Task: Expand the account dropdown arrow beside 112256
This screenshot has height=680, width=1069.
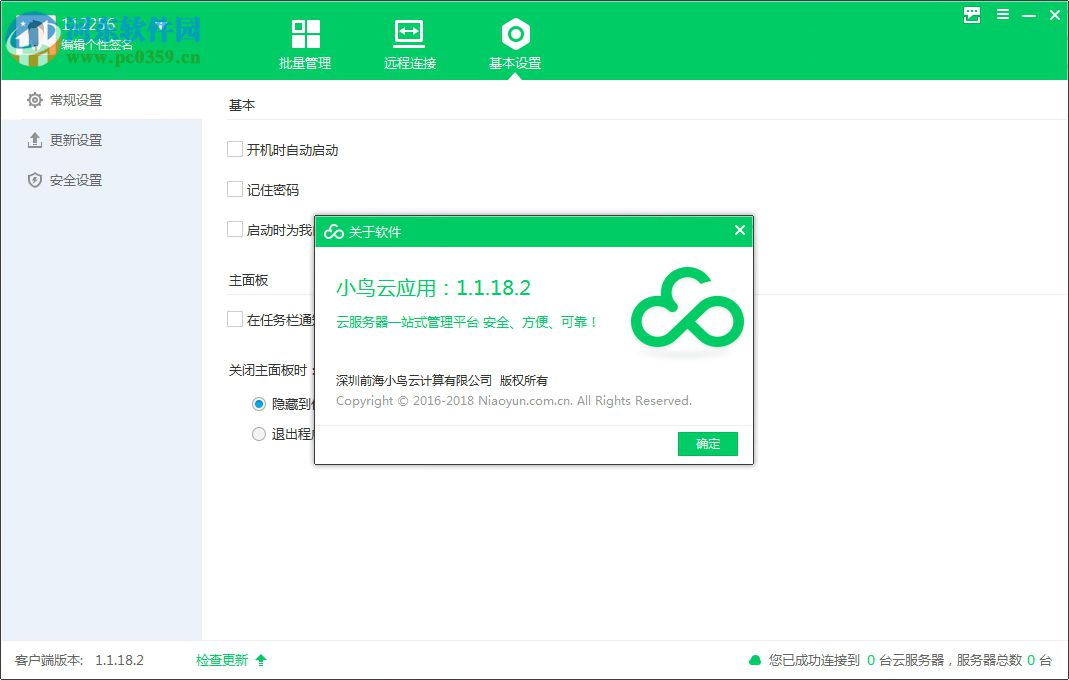Action: click(x=161, y=26)
